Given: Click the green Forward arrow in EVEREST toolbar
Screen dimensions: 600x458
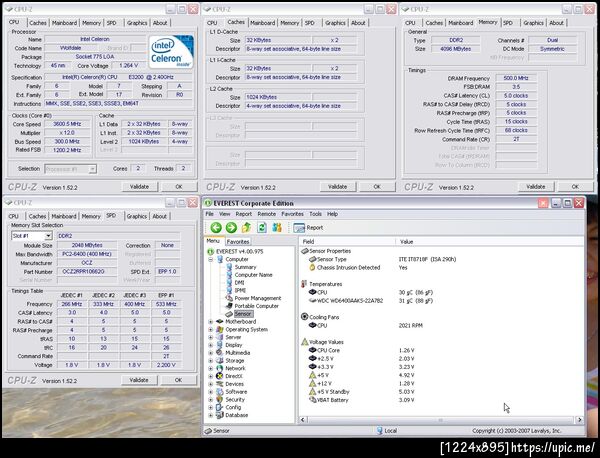Looking at the screenshot, I should [x=231, y=228].
